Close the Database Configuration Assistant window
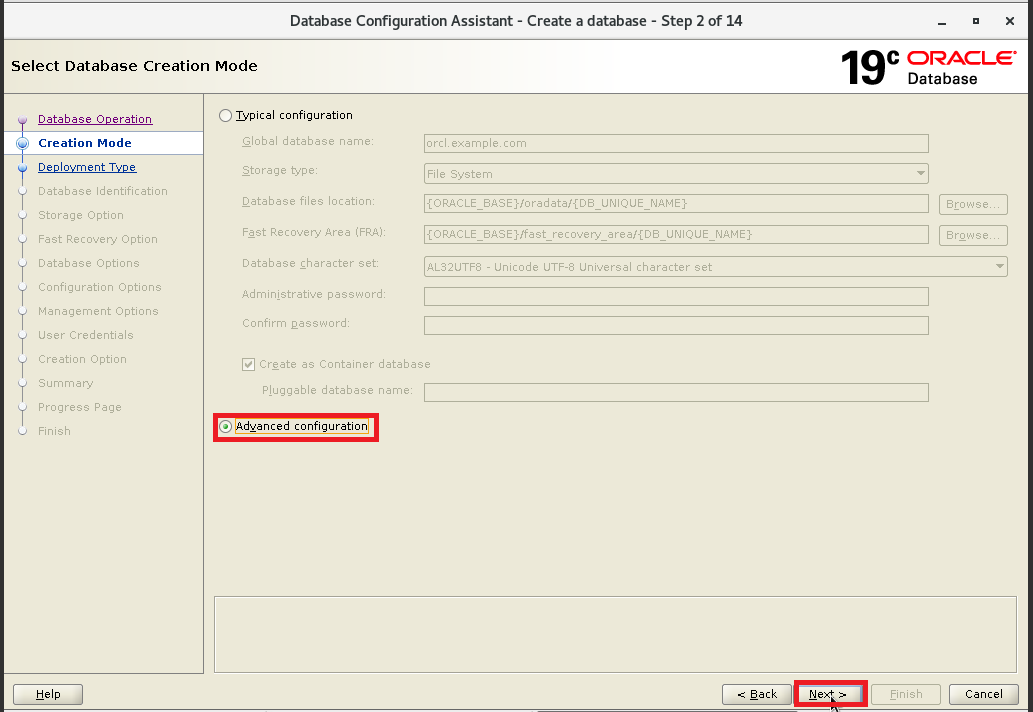 (x=1009, y=21)
